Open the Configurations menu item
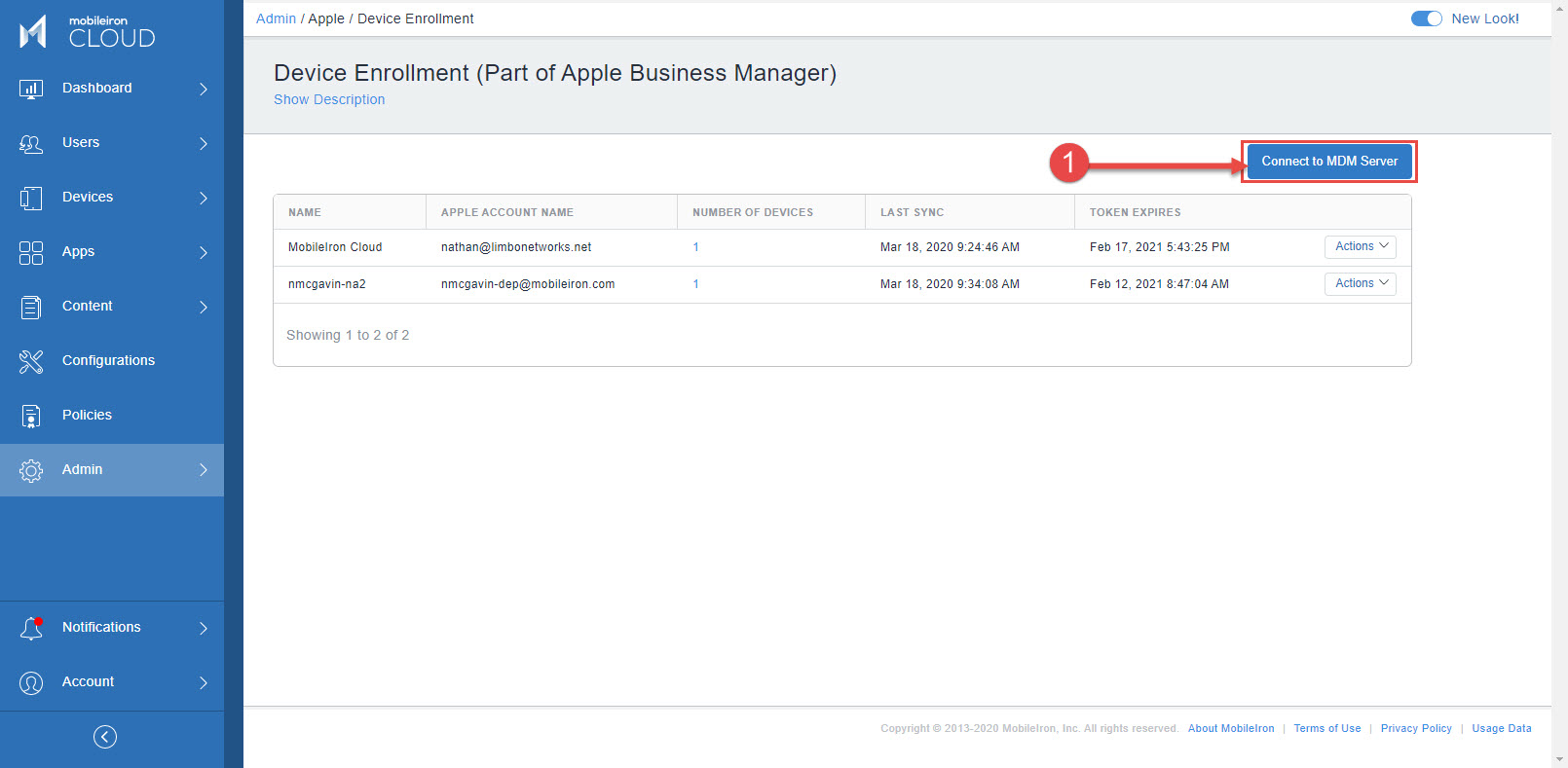 coord(112,361)
